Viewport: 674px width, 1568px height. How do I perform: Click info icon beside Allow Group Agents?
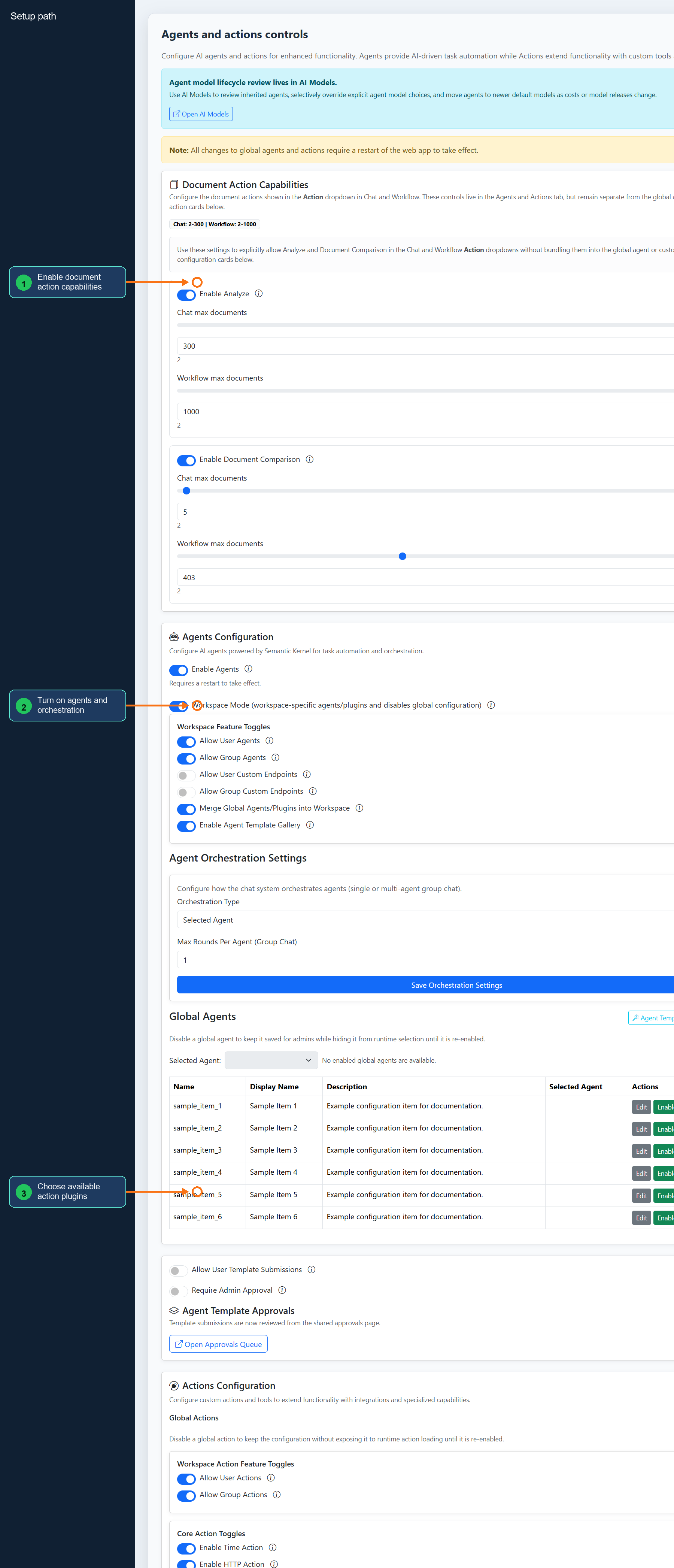pos(276,758)
